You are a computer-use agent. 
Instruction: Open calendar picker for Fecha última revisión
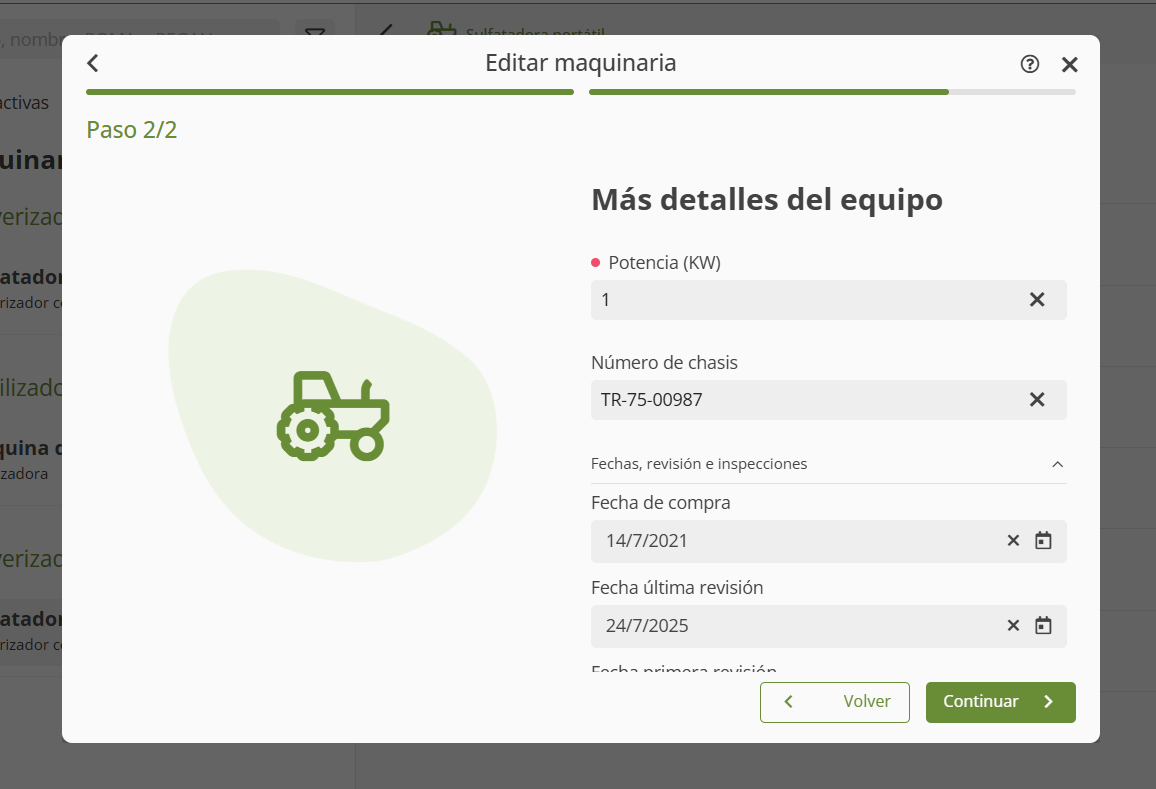tap(1043, 626)
